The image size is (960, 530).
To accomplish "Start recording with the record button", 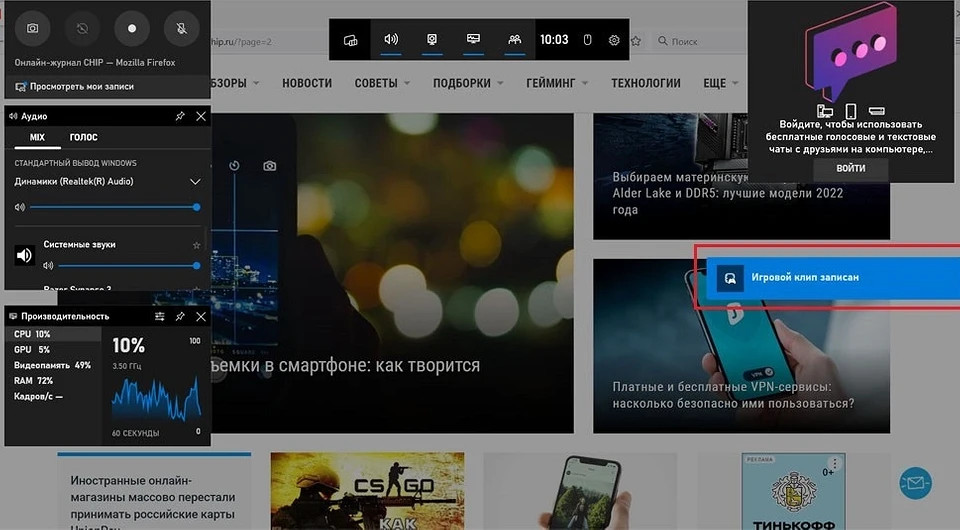I will (x=131, y=28).
